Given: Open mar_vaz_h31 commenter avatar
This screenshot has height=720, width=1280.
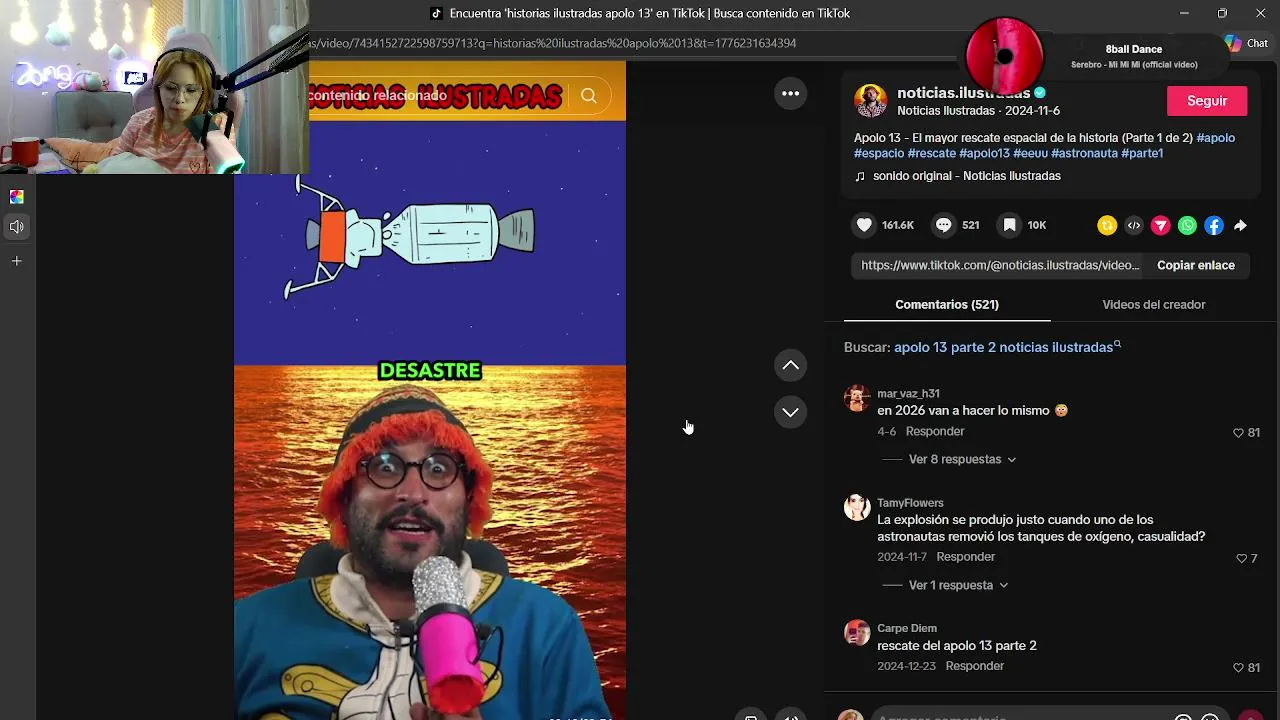Looking at the screenshot, I should click(x=857, y=398).
